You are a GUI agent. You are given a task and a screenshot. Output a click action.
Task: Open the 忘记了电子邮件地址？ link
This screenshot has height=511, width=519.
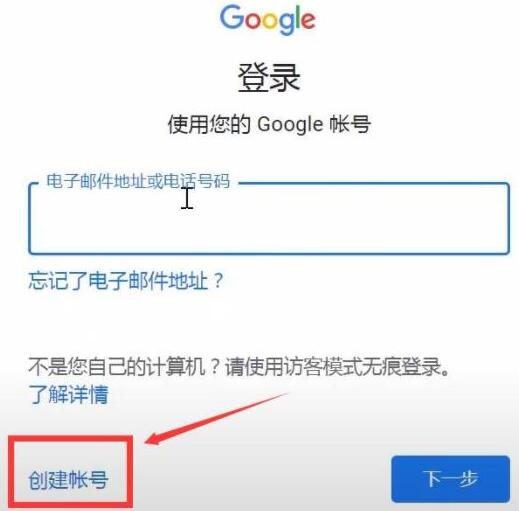click(x=126, y=280)
